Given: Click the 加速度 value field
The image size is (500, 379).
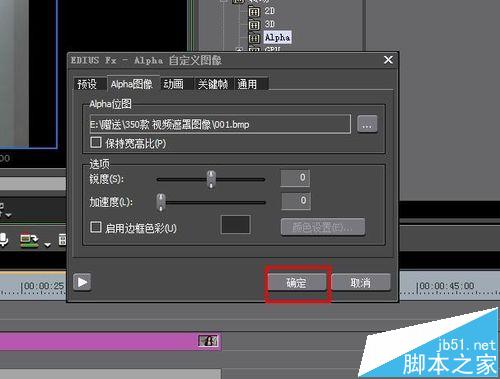Looking at the screenshot, I should (296, 201).
